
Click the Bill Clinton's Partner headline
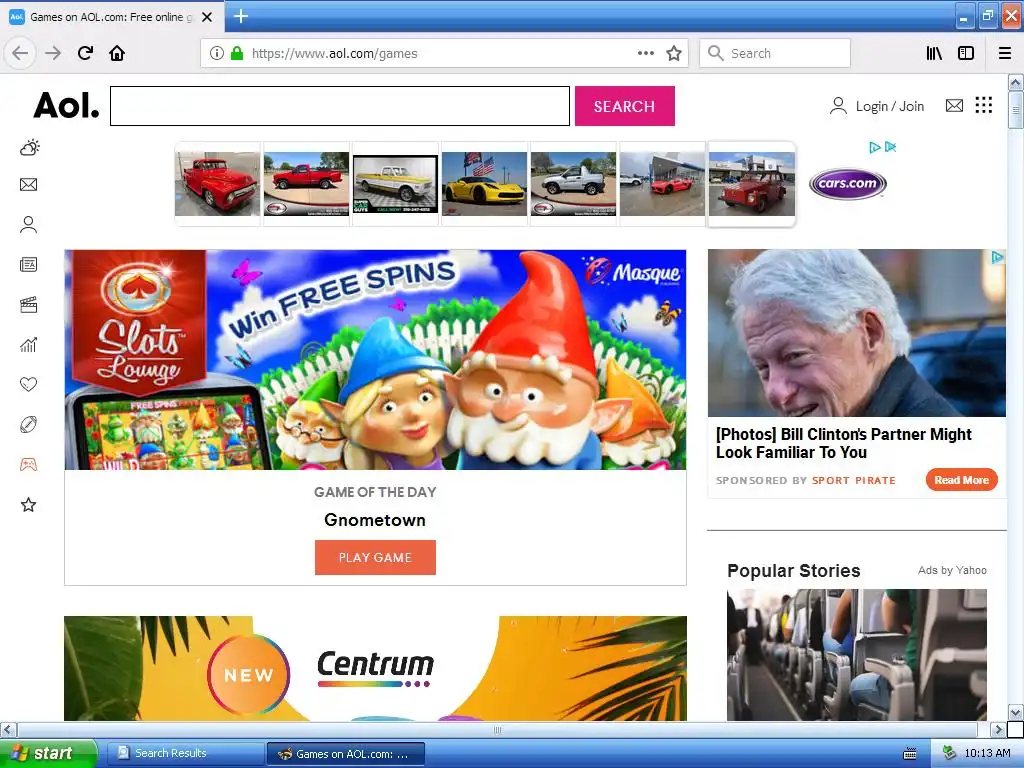844,443
